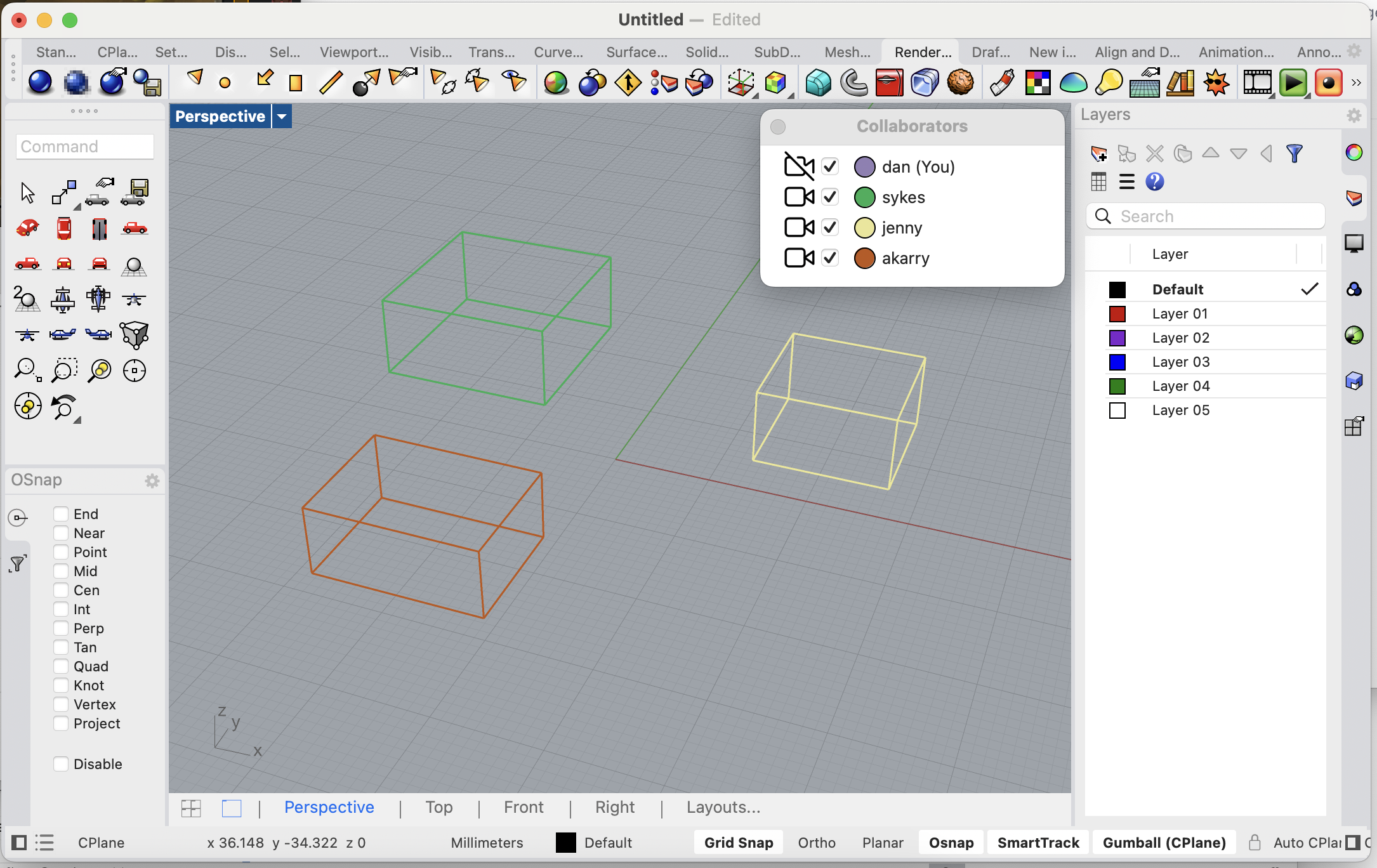Open the status bar list menu icon
The height and width of the screenshot is (868, 1377).
pyautogui.click(x=44, y=843)
